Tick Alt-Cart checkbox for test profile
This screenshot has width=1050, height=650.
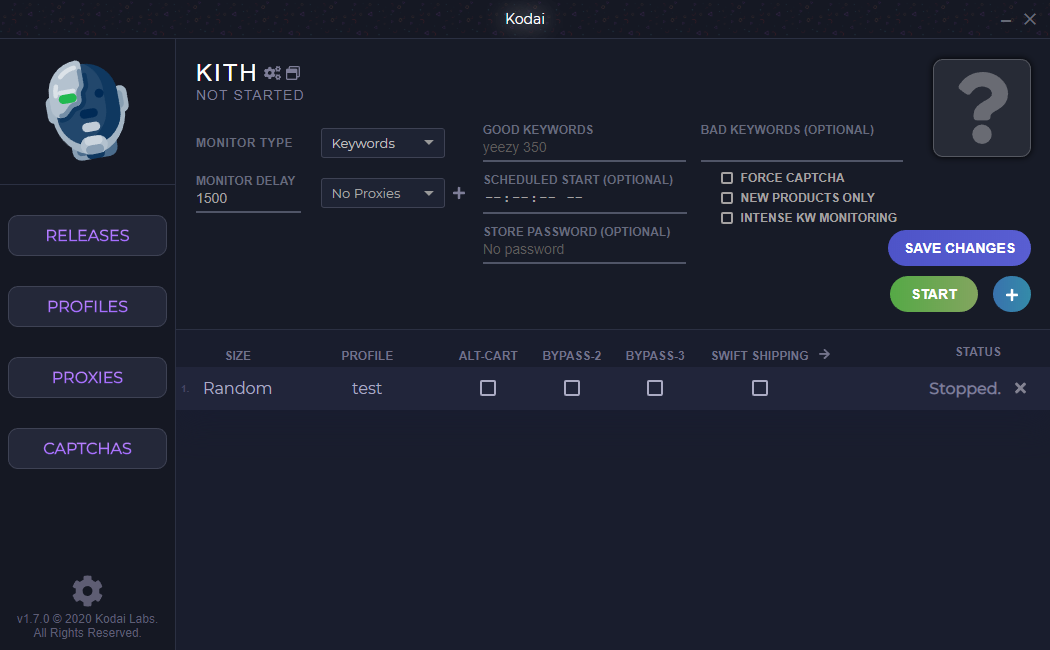pos(488,388)
